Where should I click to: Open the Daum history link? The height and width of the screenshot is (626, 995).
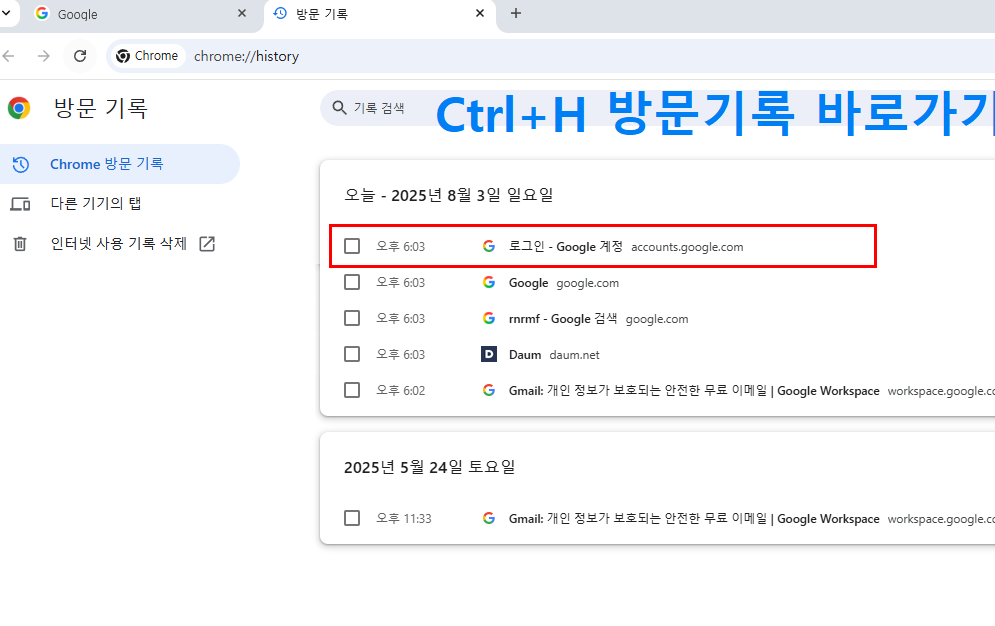525,355
